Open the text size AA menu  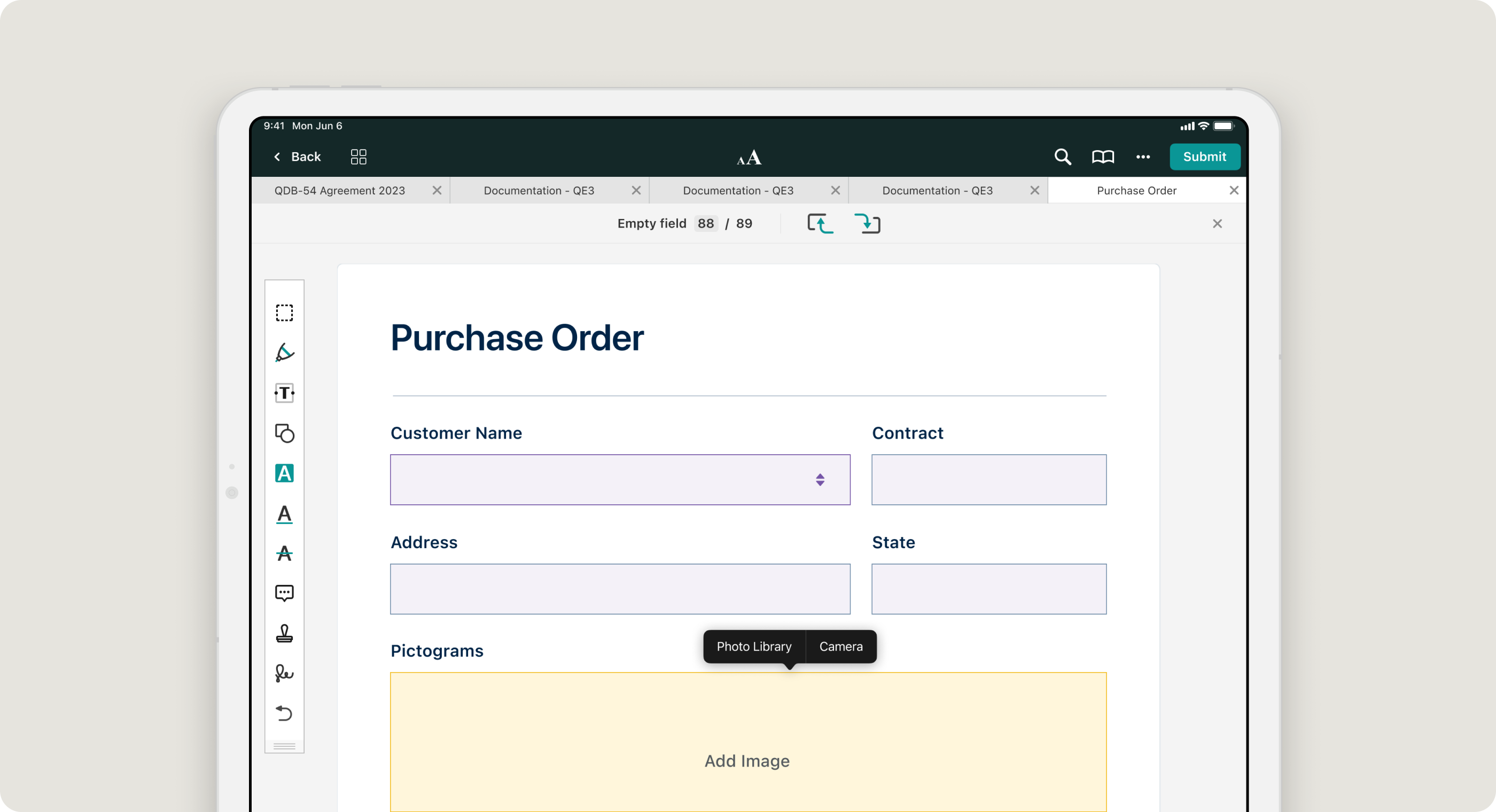click(x=749, y=158)
